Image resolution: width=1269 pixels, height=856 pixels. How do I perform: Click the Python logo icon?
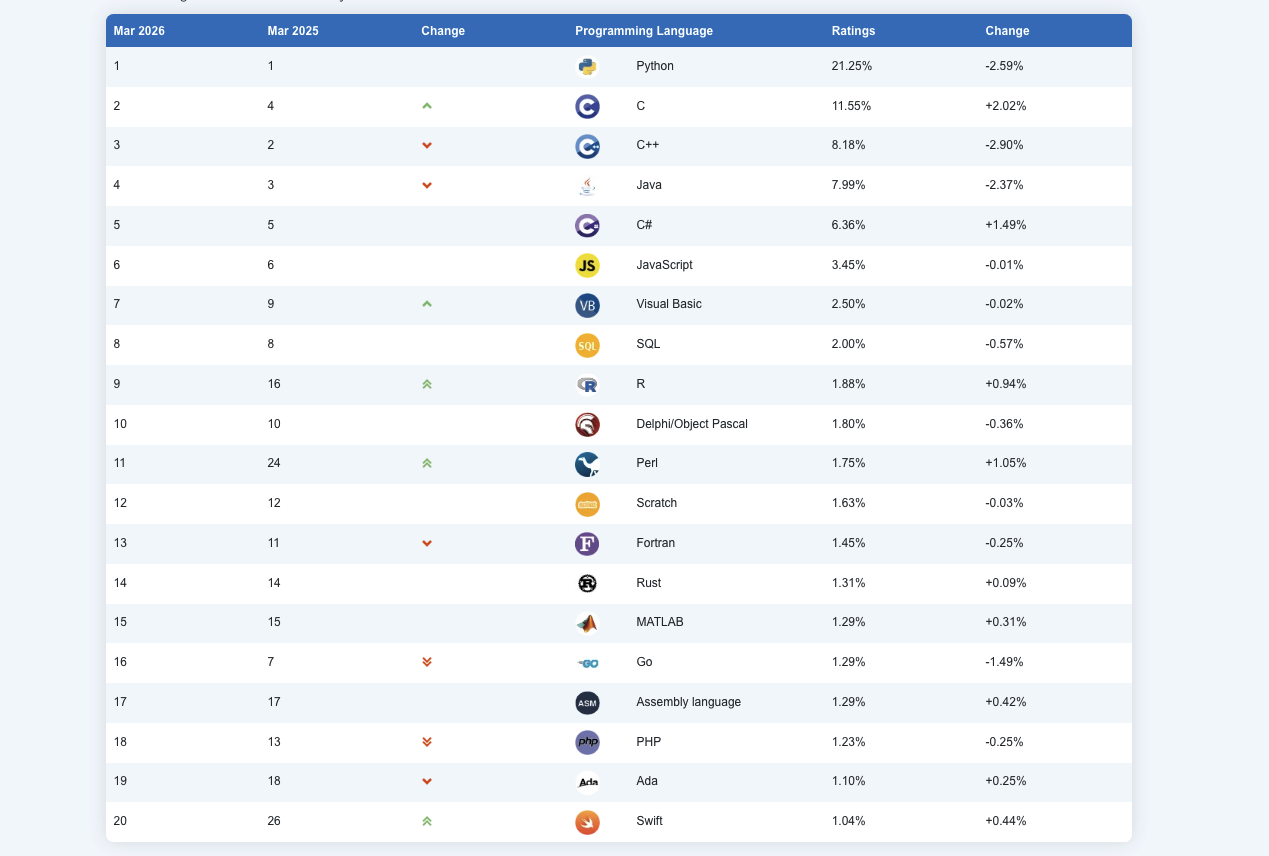pyautogui.click(x=588, y=67)
